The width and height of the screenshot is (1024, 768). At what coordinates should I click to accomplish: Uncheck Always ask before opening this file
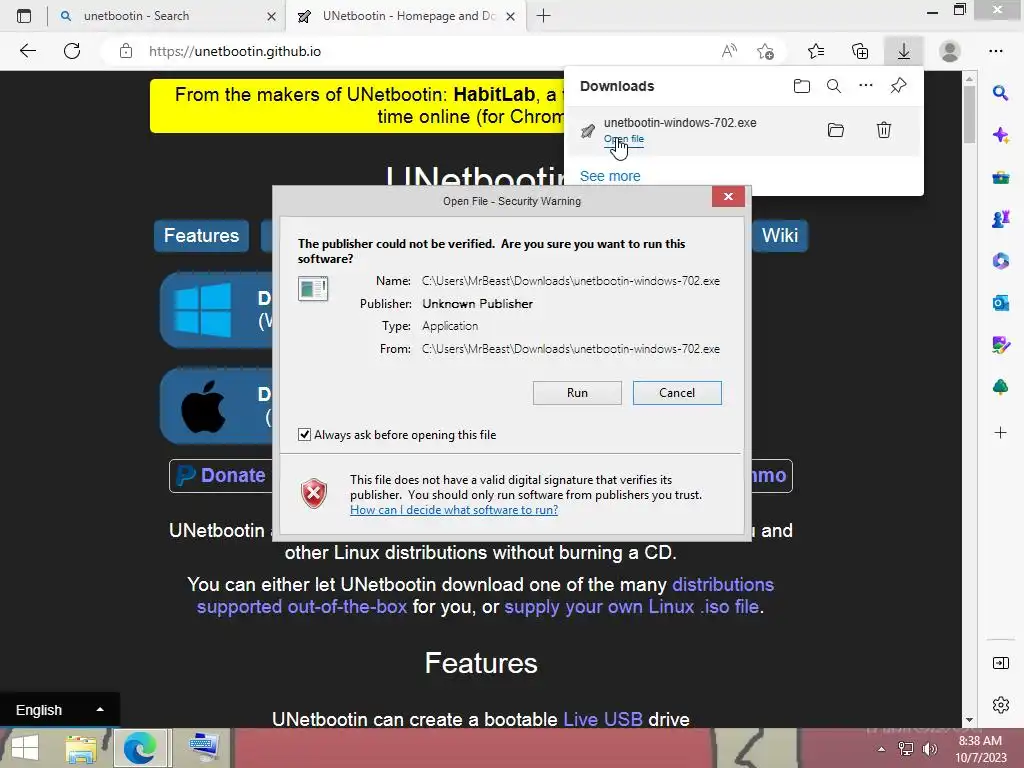pyautogui.click(x=304, y=435)
